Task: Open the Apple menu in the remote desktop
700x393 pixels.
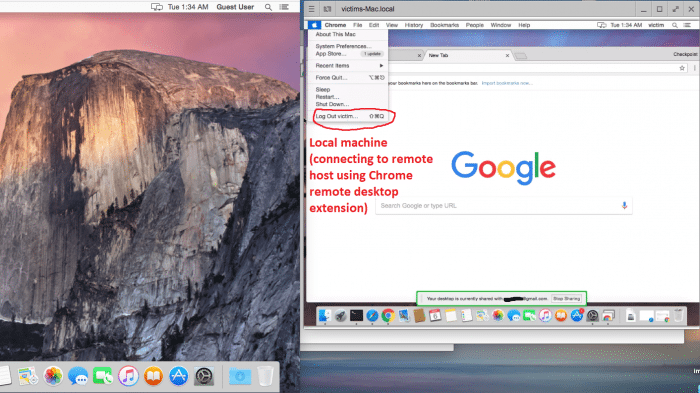Action: point(314,25)
